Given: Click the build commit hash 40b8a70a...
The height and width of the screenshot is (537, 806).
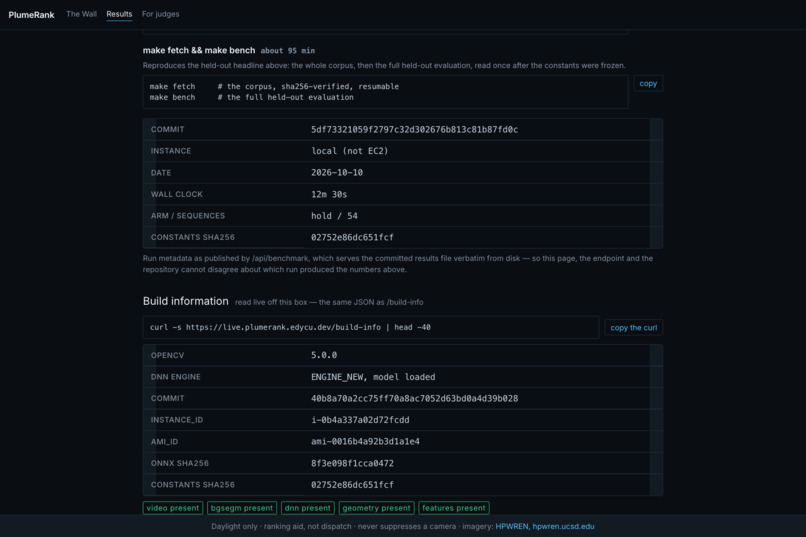Looking at the screenshot, I should [x=414, y=398].
